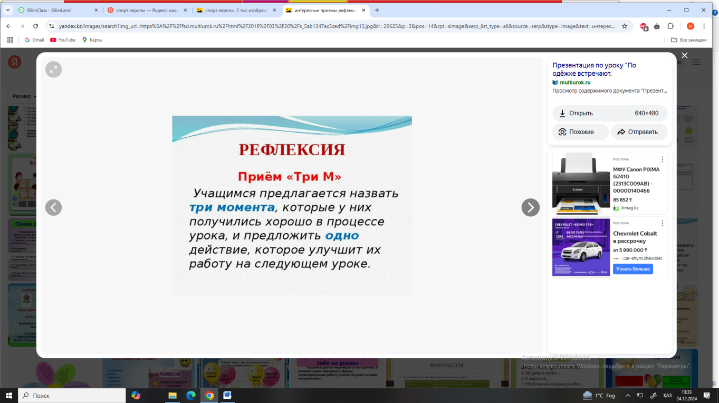This screenshot has width=719, height=403.
Task: Close the image viewer overlay
Action: click(684, 56)
